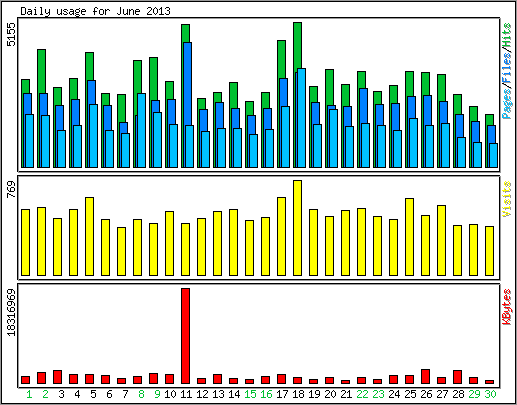Click day label 13 on the axis

218,395
